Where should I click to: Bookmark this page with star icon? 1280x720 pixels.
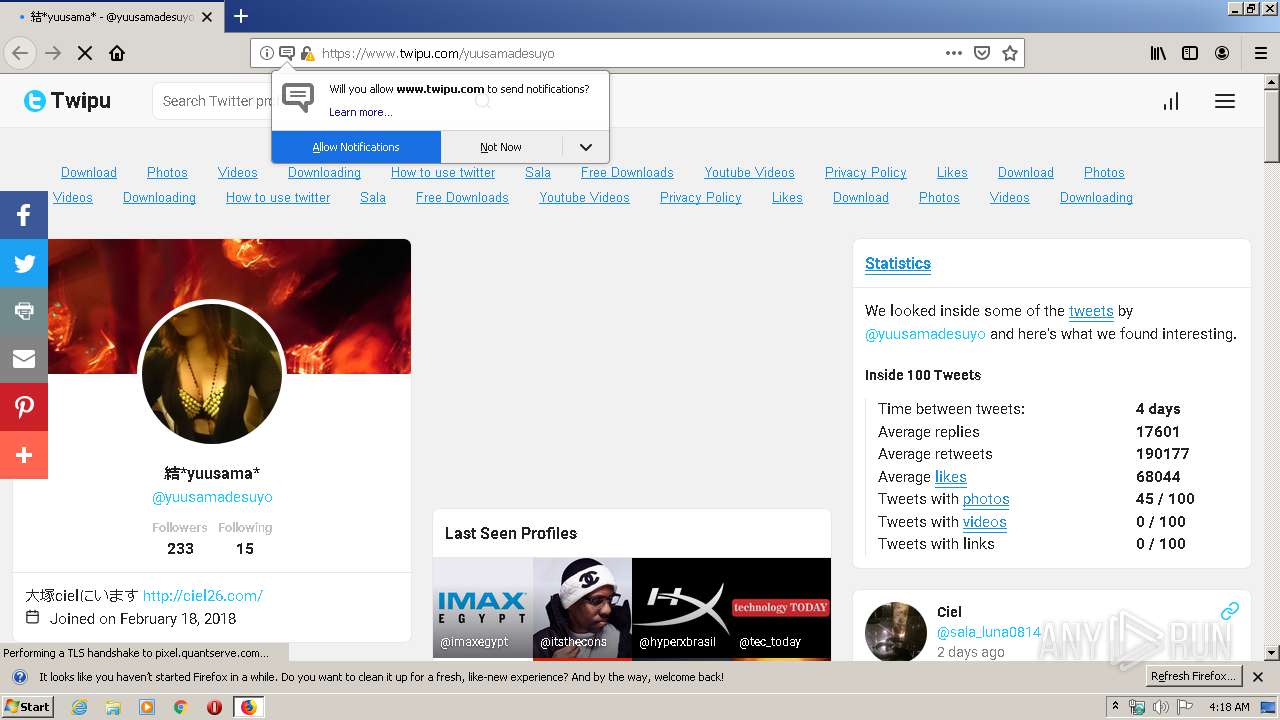point(1010,53)
